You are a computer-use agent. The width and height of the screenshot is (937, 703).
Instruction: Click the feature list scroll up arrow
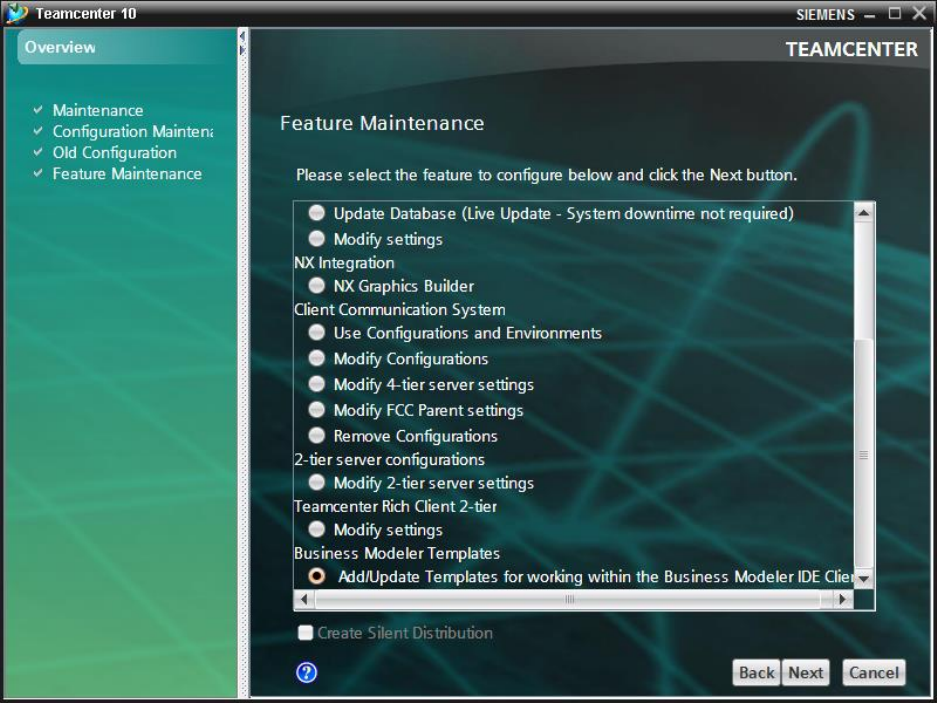pos(864,212)
